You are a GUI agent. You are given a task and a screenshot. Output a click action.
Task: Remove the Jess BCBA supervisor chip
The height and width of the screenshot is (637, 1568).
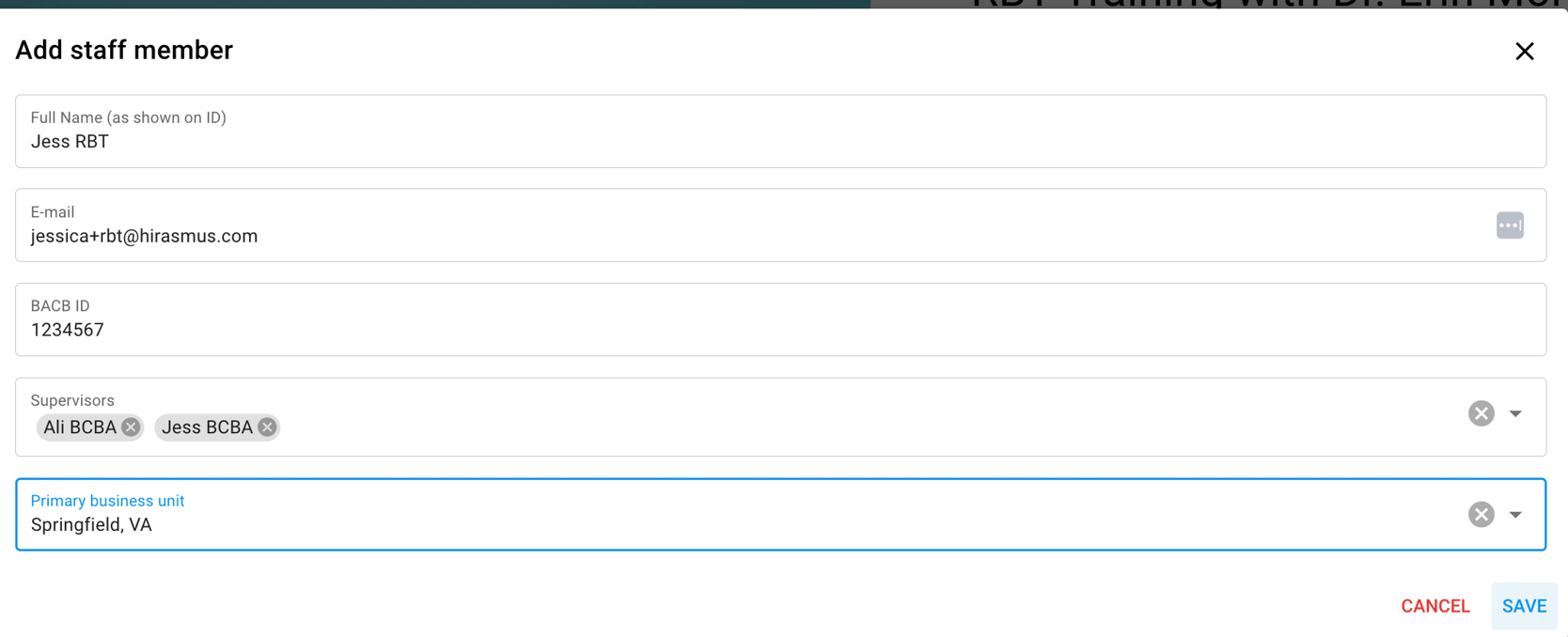tap(267, 427)
